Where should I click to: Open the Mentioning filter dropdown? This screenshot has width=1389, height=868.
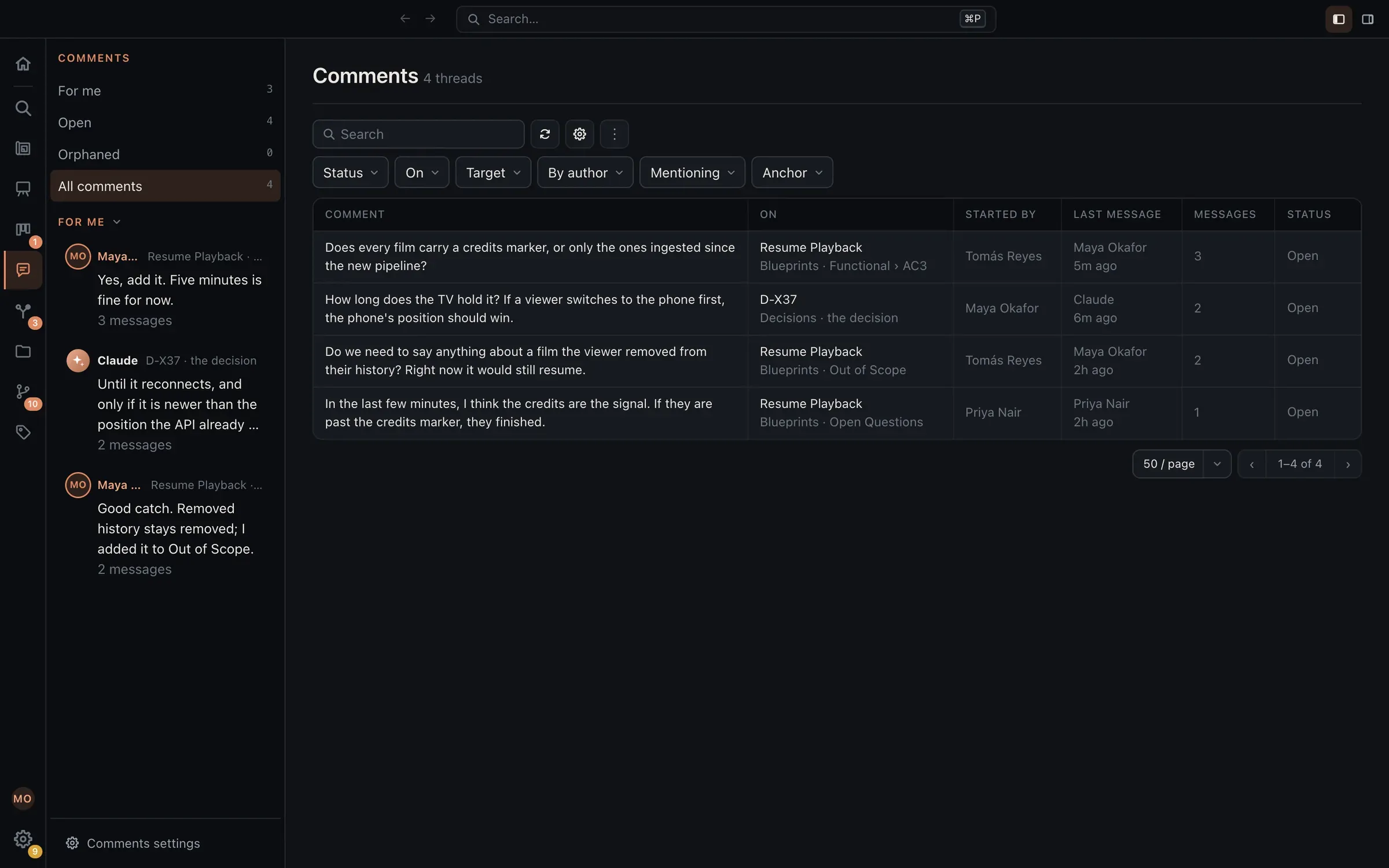pos(692,172)
